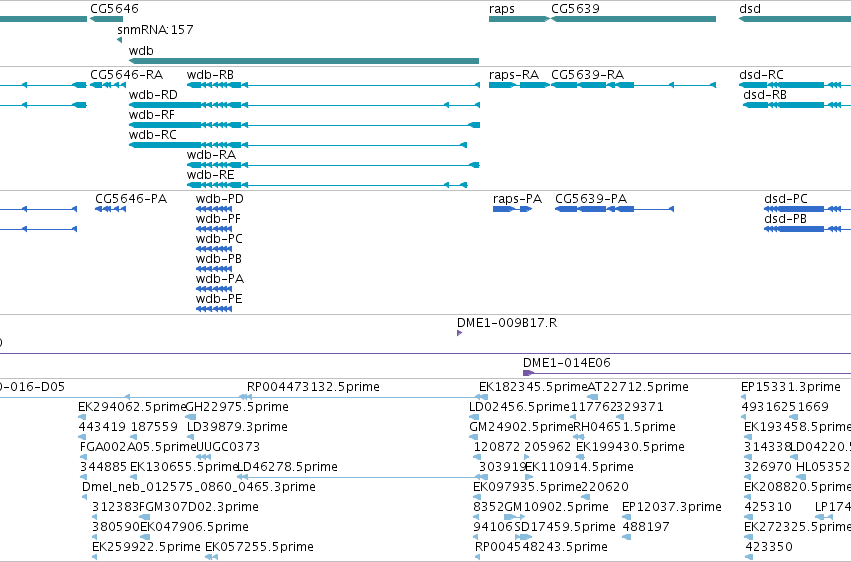The image size is (851, 562).
Task: Click the LD46278.5prime EST label
Action: [x=288, y=467]
